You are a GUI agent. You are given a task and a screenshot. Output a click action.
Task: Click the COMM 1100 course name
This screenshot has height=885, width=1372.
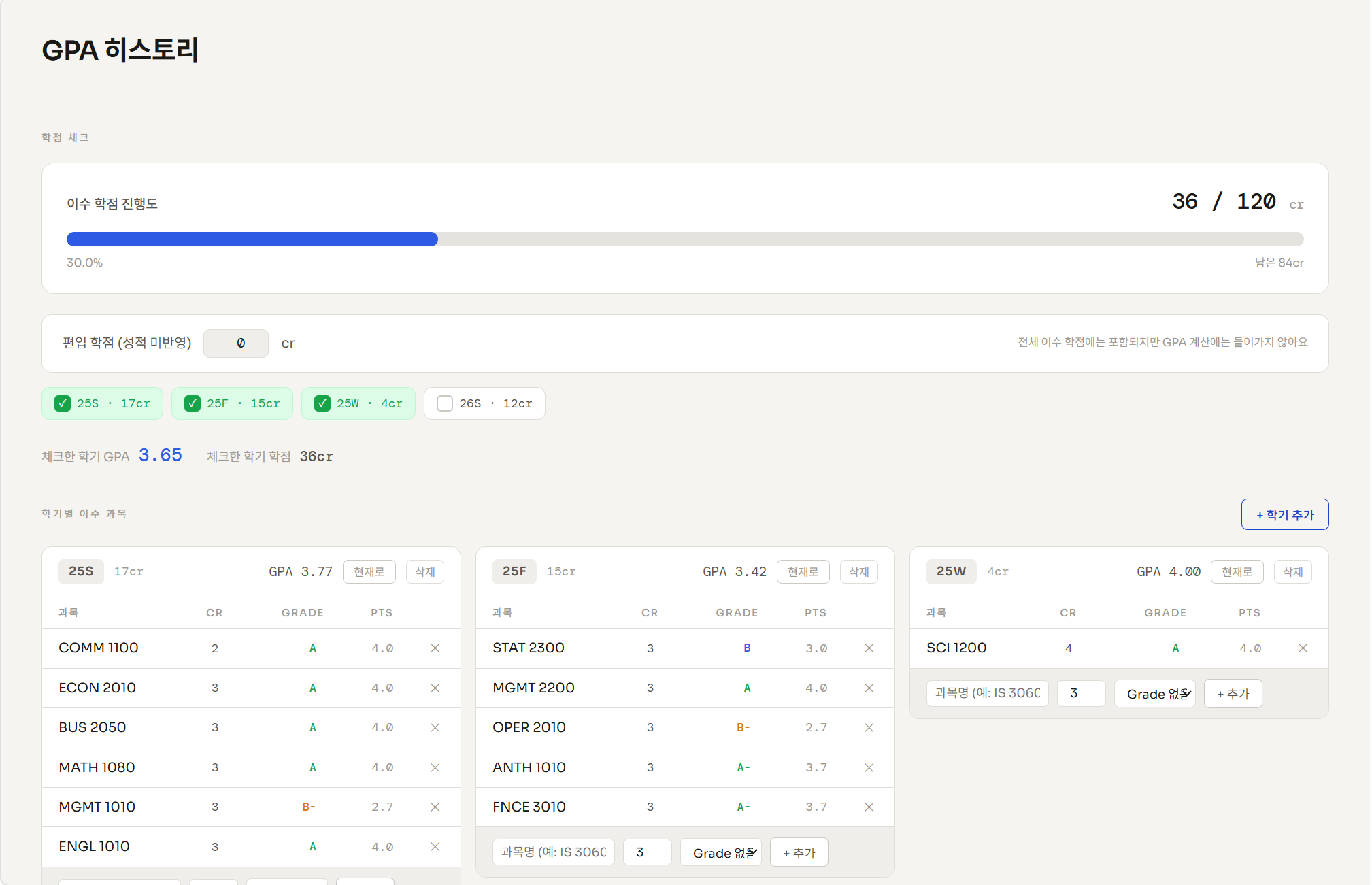pyautogui.click(x=99, y=648)
